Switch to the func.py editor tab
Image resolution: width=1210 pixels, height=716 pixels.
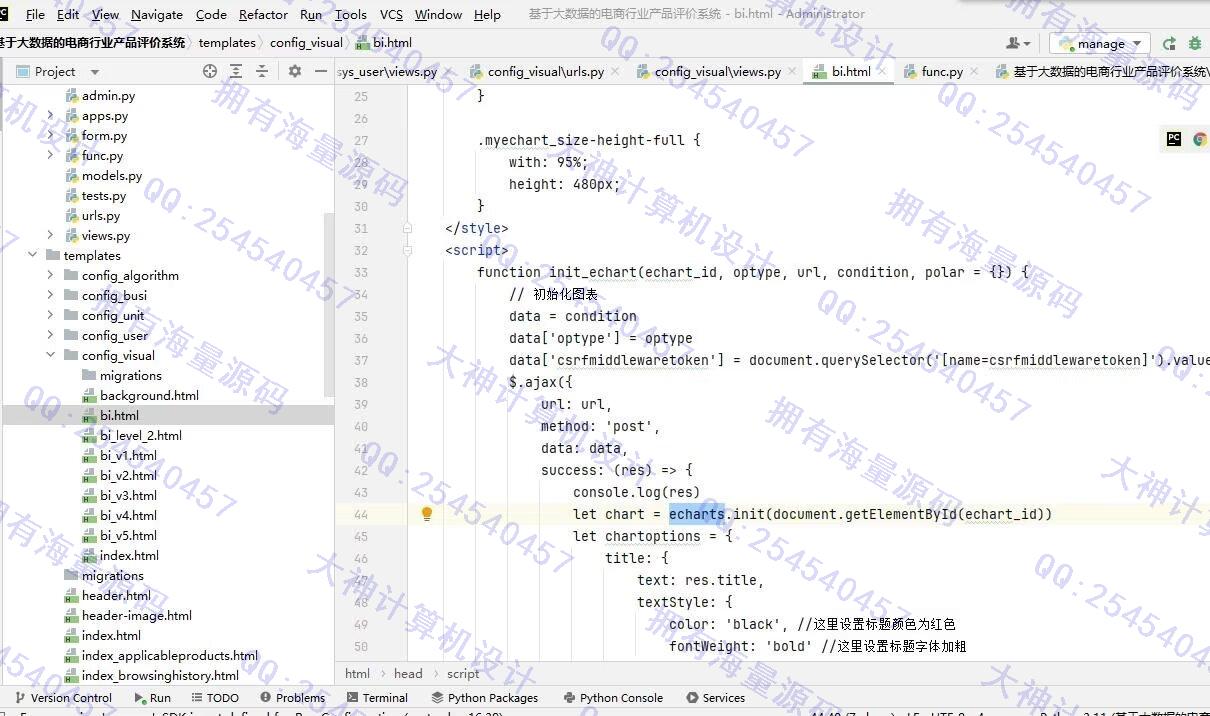pyautogui.click(x=942, y=72)
